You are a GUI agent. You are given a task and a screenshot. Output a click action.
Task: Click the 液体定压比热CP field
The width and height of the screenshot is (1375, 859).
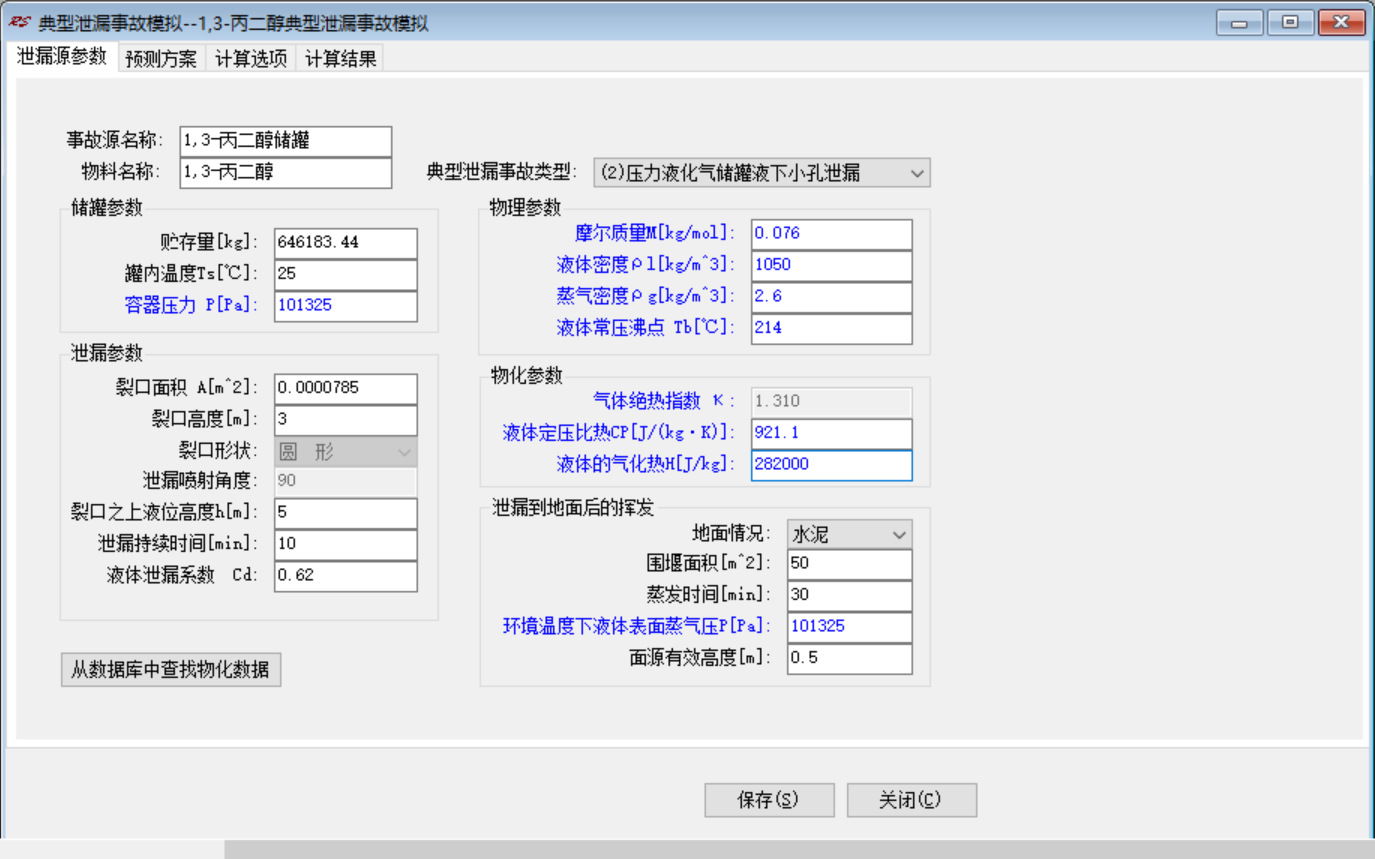point(832,434)
